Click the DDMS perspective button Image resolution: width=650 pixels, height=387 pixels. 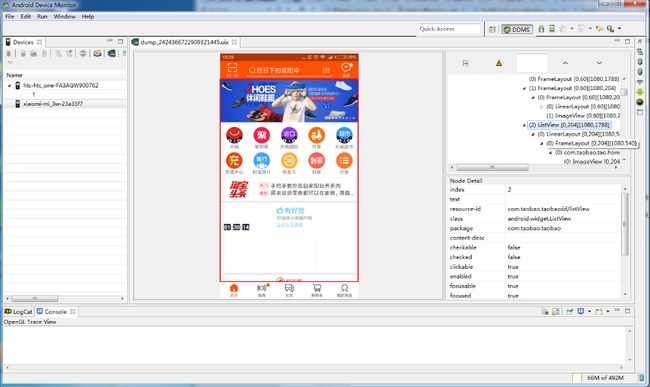(x=517, y=29)
